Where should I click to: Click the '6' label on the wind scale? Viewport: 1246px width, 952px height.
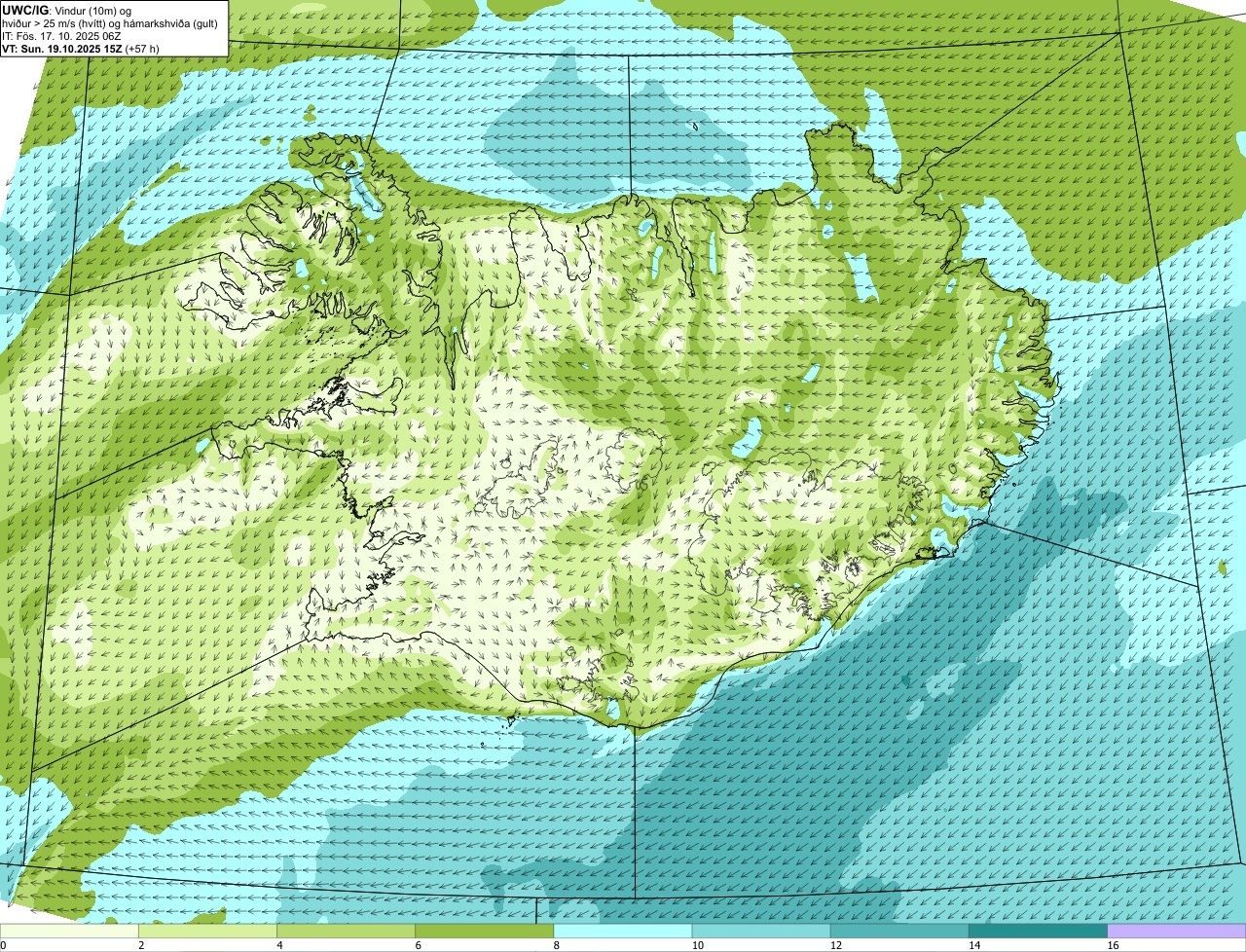click(x=419, y=945)
